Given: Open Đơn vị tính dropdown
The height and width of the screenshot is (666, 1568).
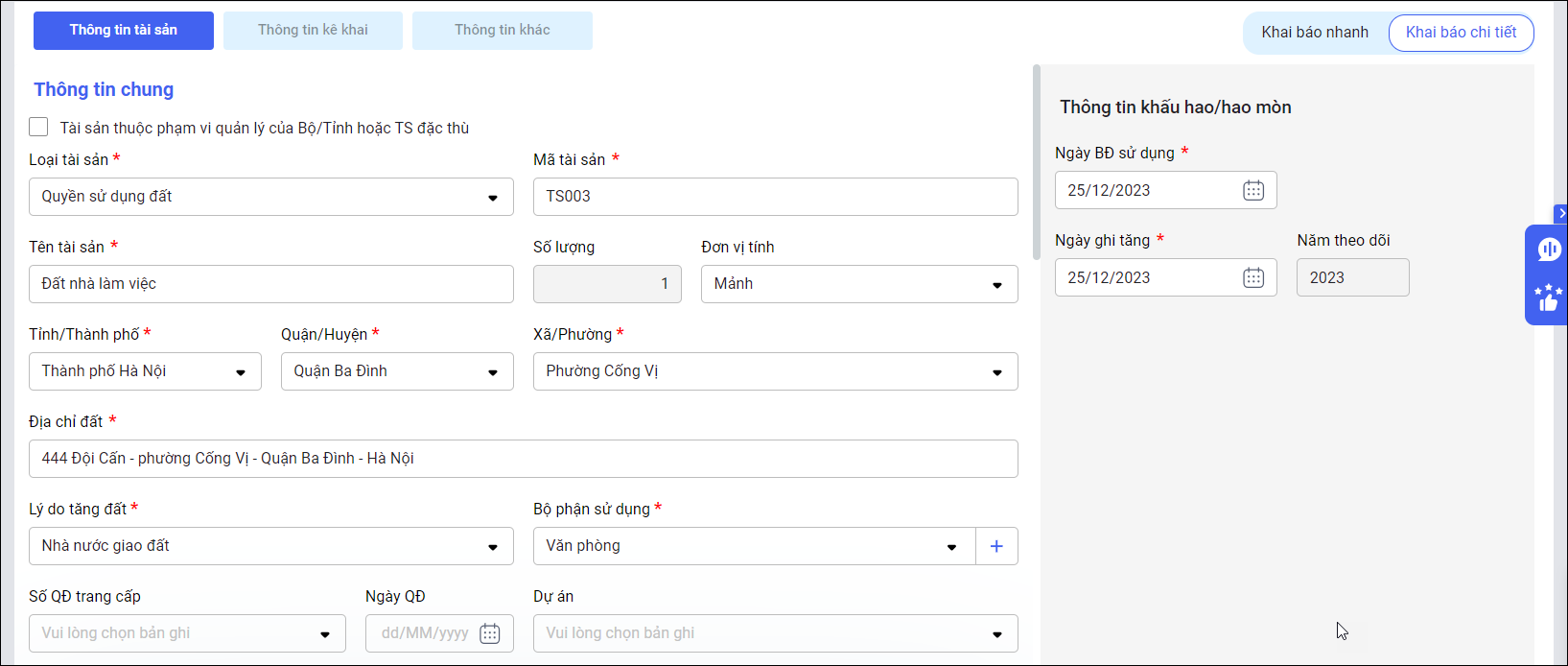Looking at the screenshot, I should pos(997,285).
